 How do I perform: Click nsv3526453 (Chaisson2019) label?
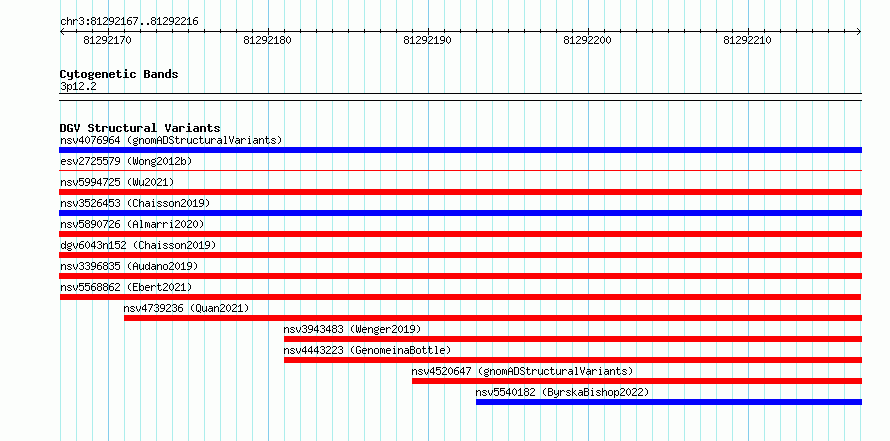pyautogui.click(x=135, y=203)
